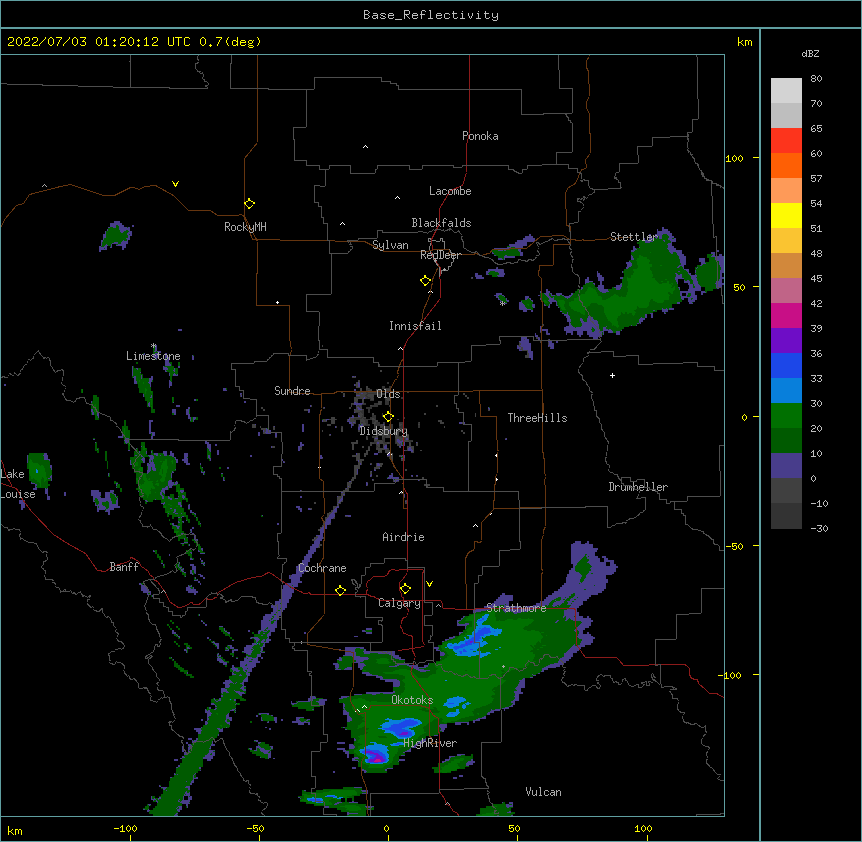This screenshot has height=842, width=862.
Task: Click the yellow diamond marker beside RockyMH
Action: (249, 204)
